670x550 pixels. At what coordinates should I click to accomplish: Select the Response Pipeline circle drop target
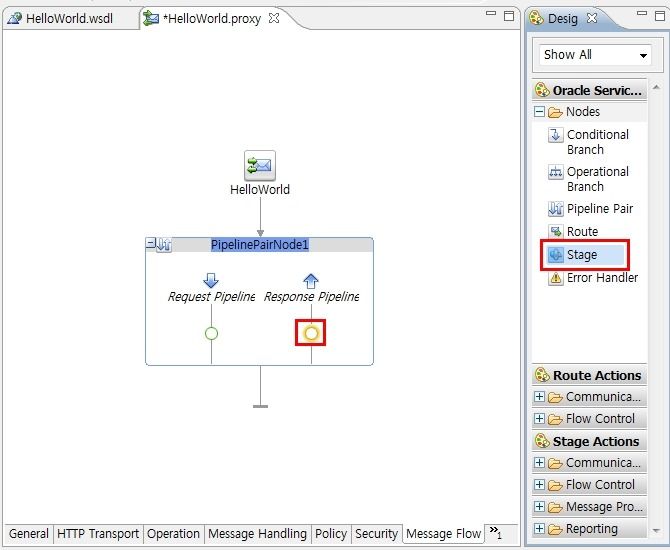coord(311,333)
